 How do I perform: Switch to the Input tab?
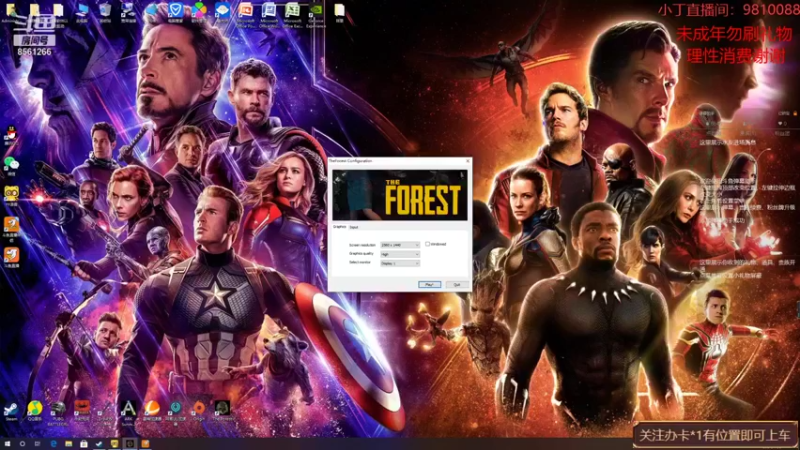point(354,227)
